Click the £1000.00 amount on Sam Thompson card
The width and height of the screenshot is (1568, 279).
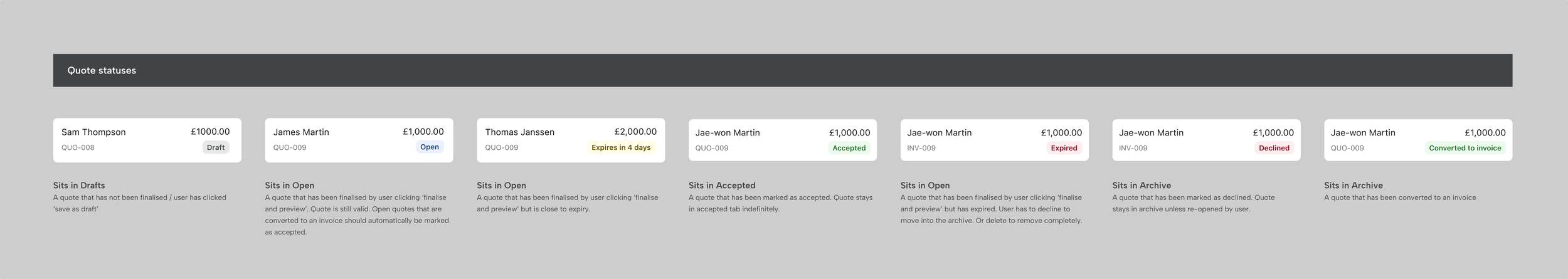coord(210,132)
